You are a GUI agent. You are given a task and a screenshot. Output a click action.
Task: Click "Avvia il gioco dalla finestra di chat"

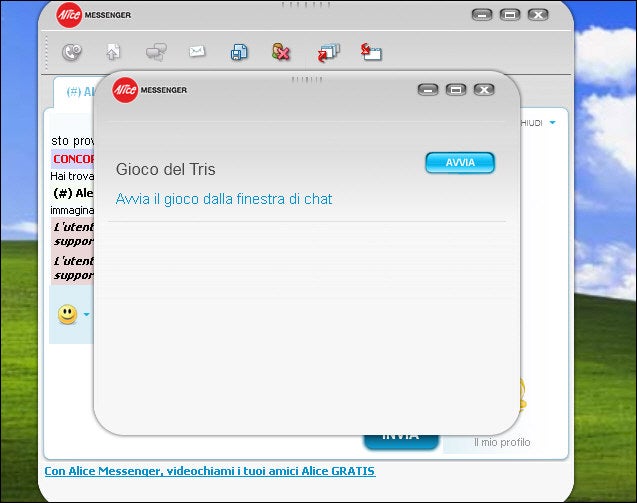pyautogui.click(x=224, y=199)
